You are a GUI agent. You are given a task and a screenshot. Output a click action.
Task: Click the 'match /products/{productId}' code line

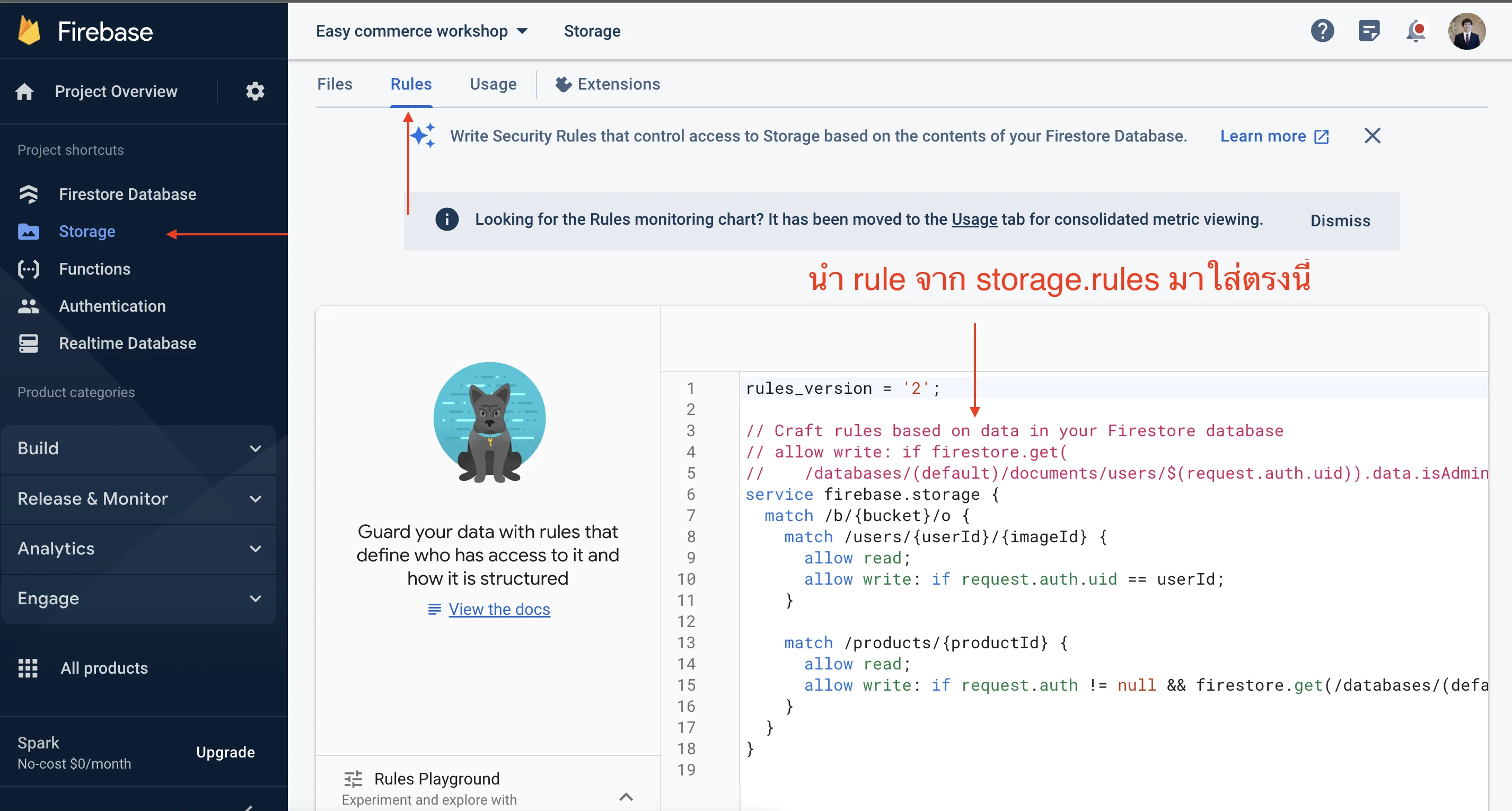(x=926, y=643)
